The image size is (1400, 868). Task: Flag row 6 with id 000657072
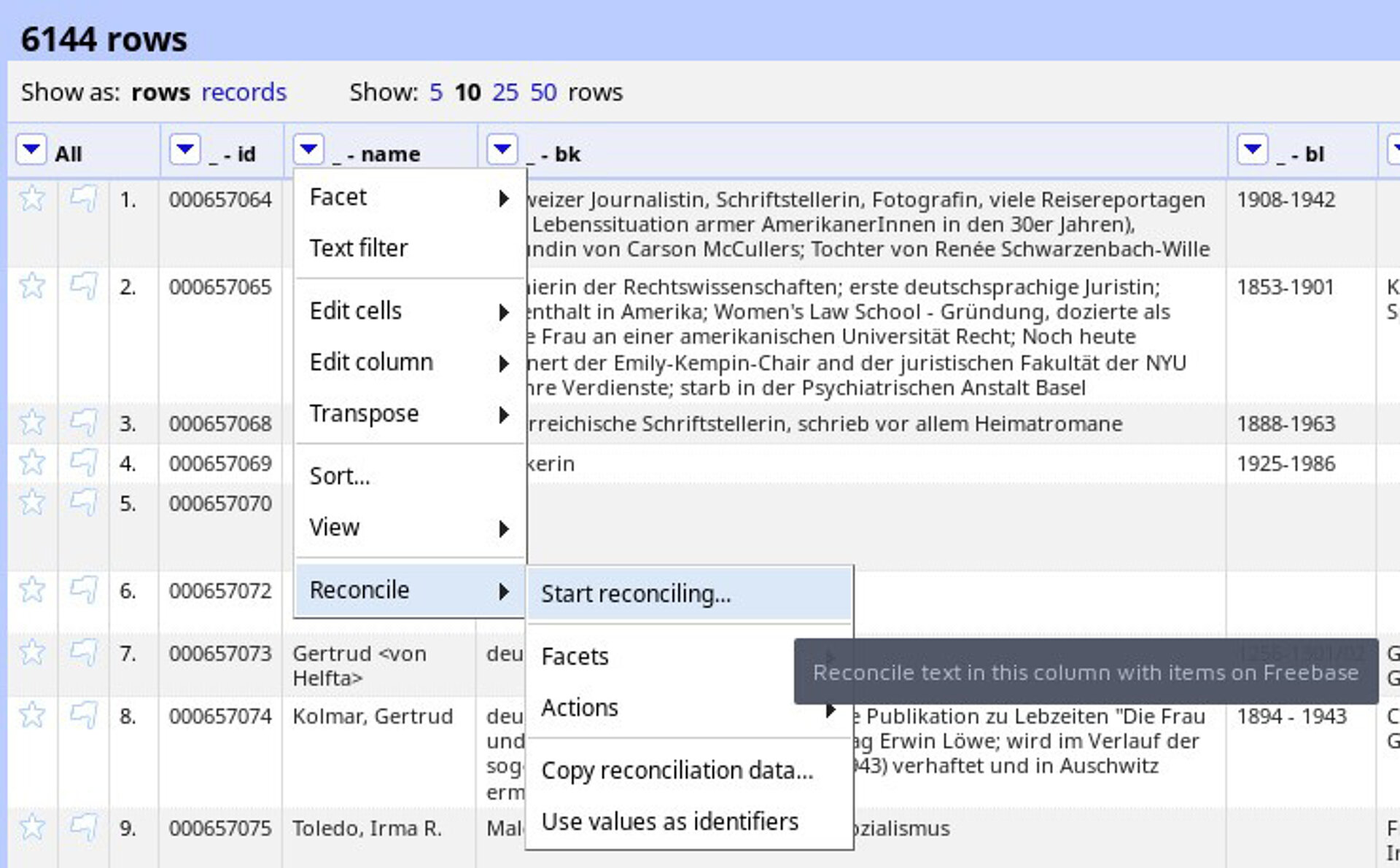[84, 589]
